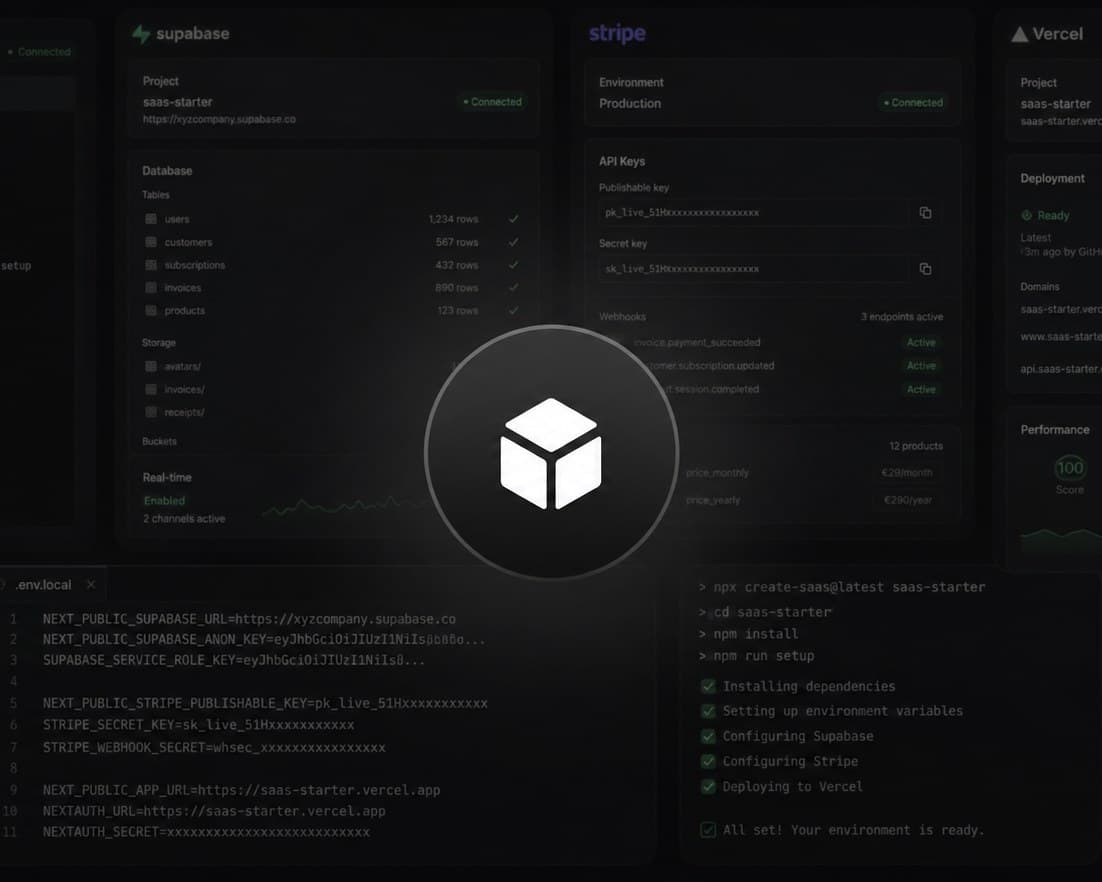Click the price_yearly entry
The width and height of the screenshot is (1102, 882).
click(713, 500)
